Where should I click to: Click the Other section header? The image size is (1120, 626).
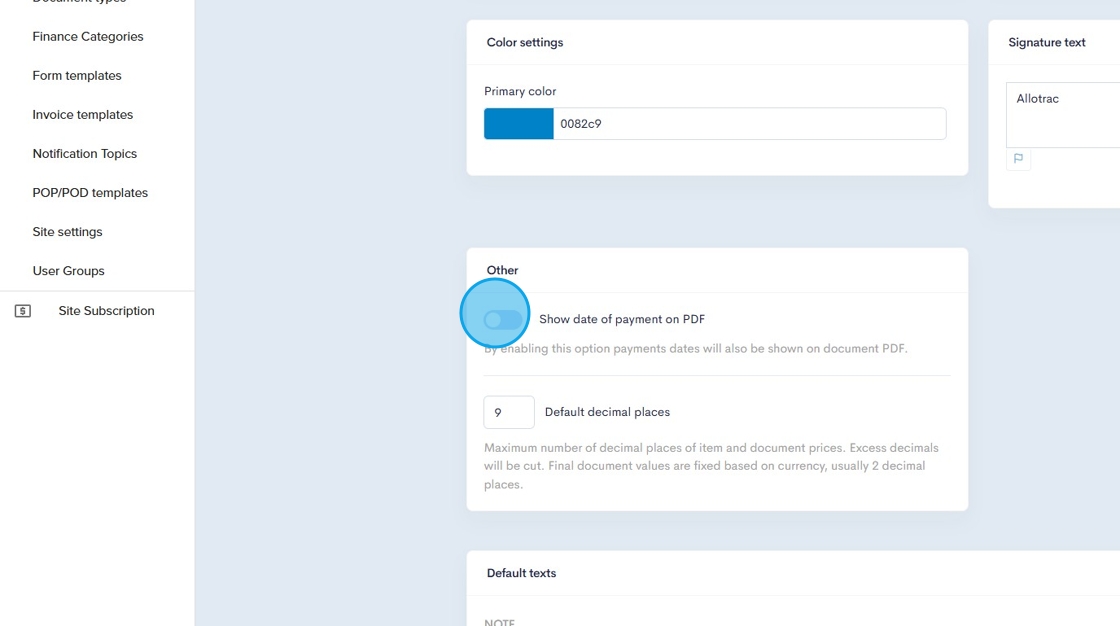[x=502, y=270]
